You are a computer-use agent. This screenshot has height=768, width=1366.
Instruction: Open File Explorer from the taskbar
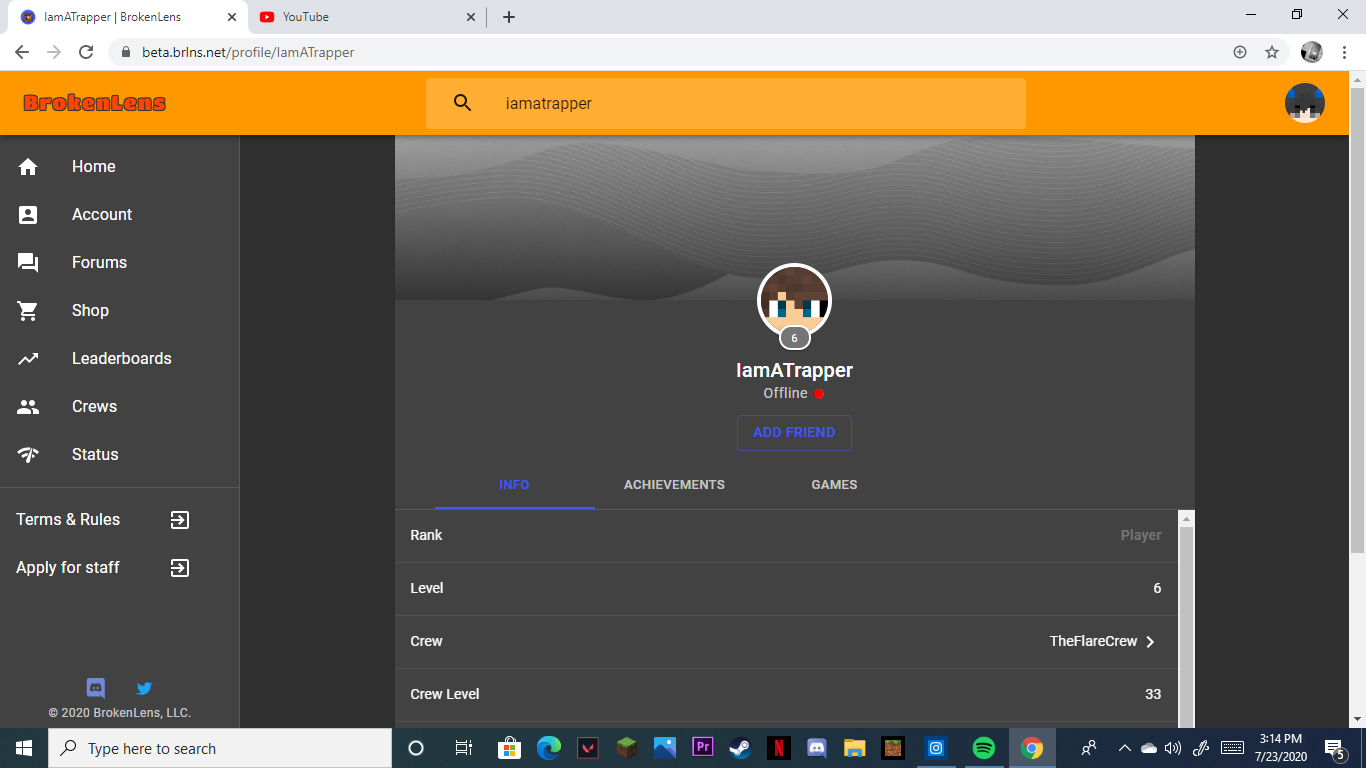pyautogui.click(x=854, y=748)
